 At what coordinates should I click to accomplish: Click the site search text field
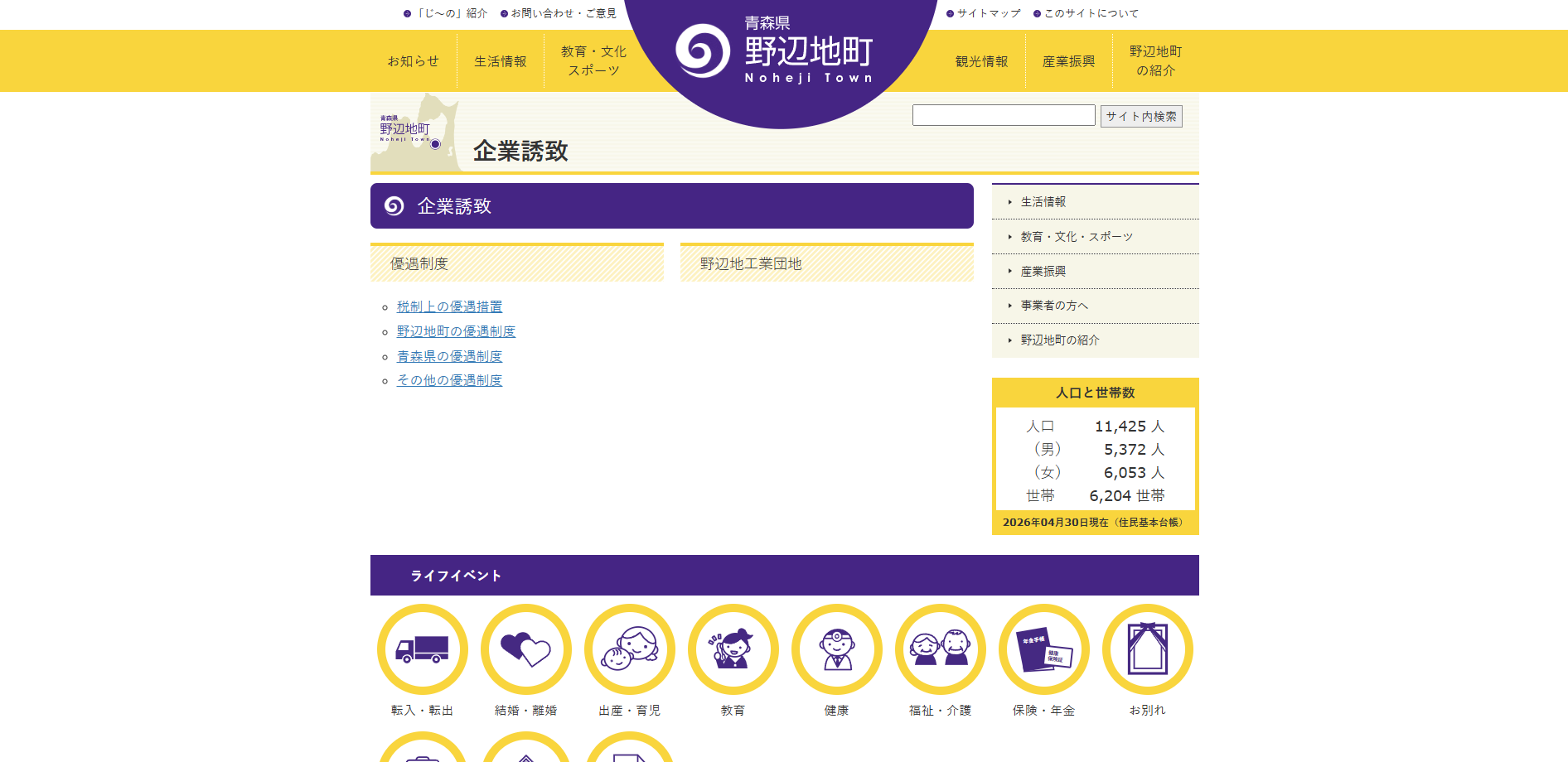pos(1004,115)
